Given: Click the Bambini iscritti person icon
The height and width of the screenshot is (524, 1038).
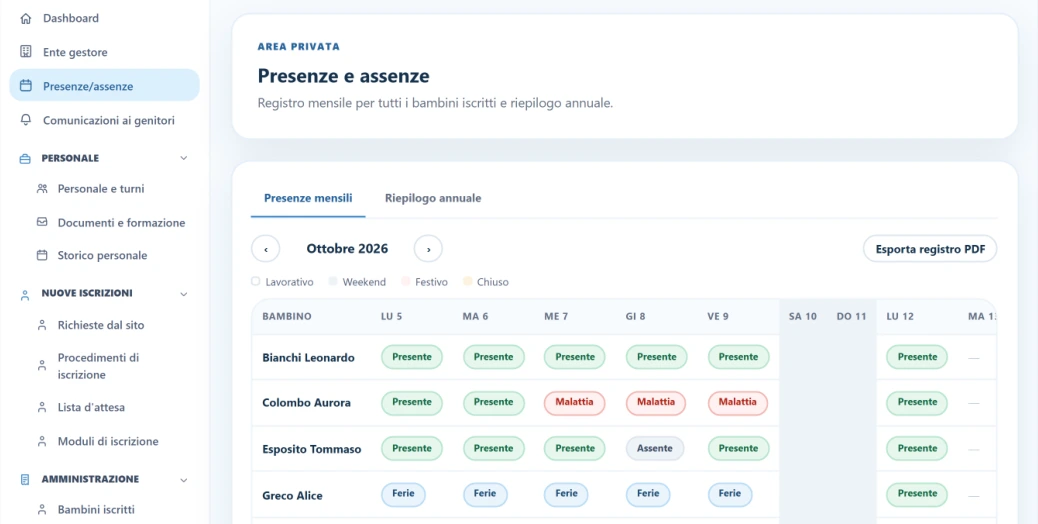Looking at the screenshot, I should tap(42, 509).
